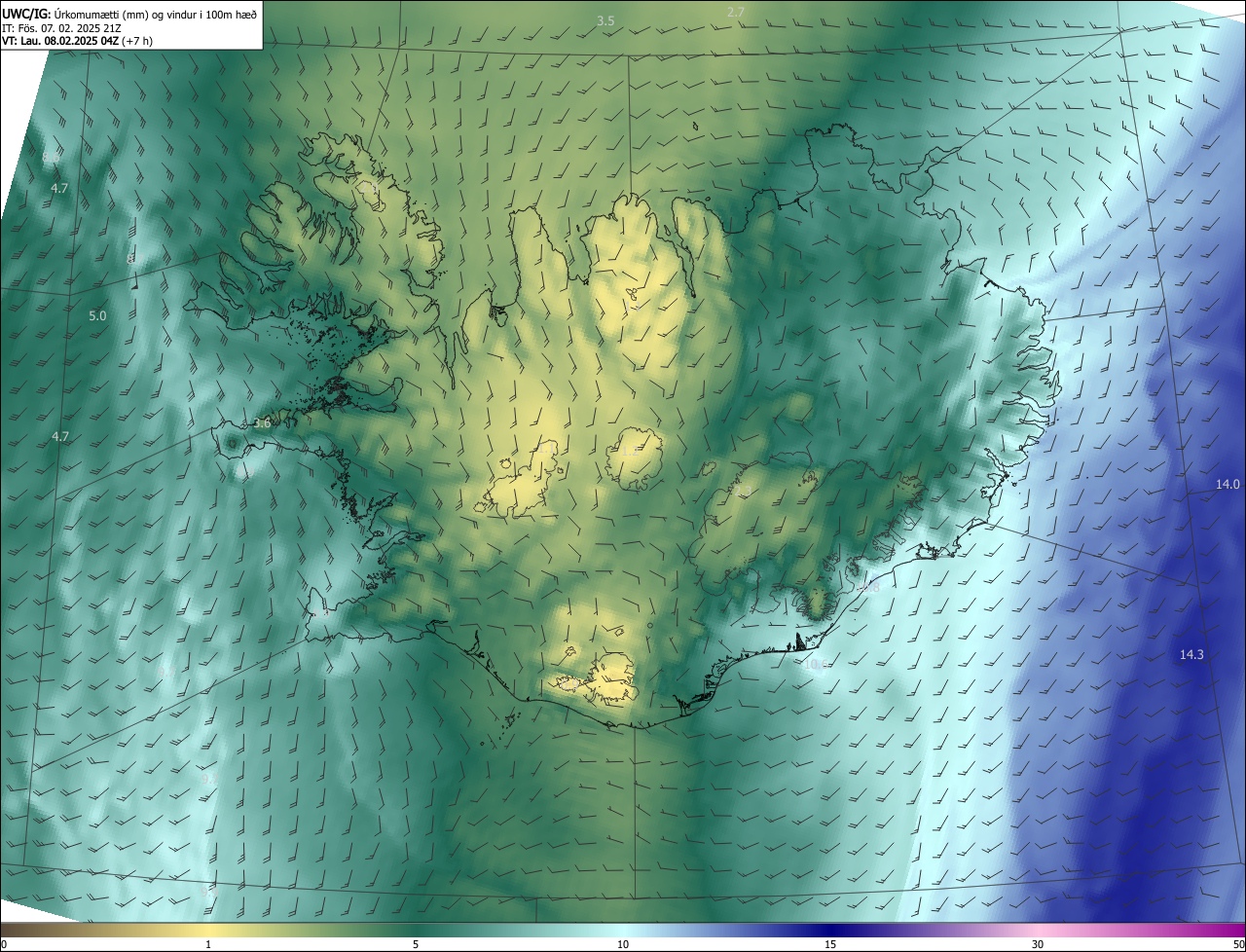
Task: Click the 0 tick label on the color scale
Action: 4,945
